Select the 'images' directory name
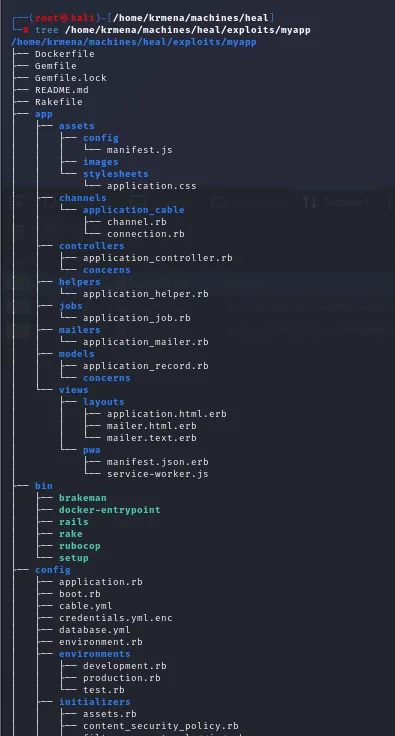 pos(101,162)
